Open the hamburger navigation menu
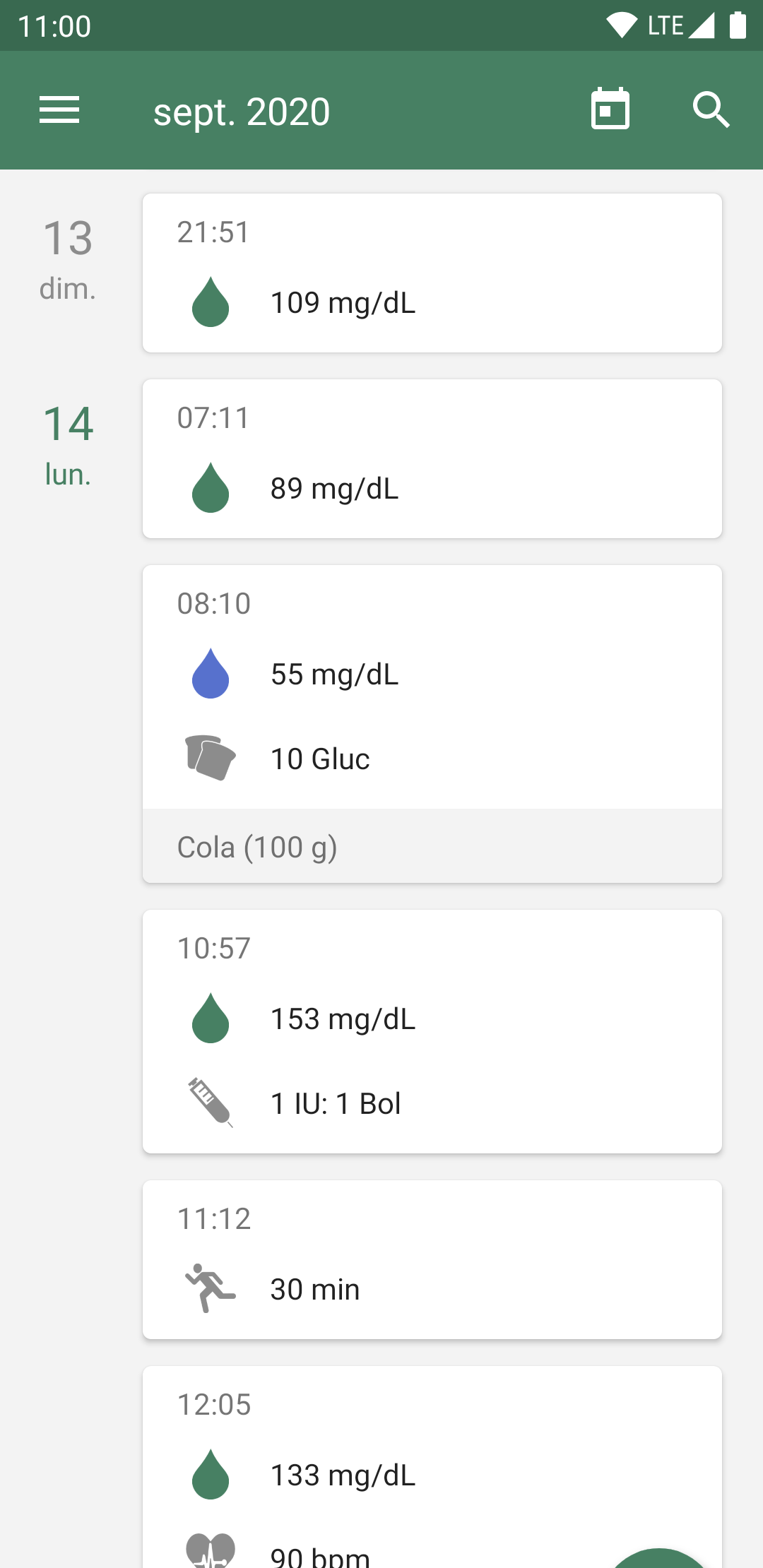Screen dimensions: 763x1568 coord(59,110)
